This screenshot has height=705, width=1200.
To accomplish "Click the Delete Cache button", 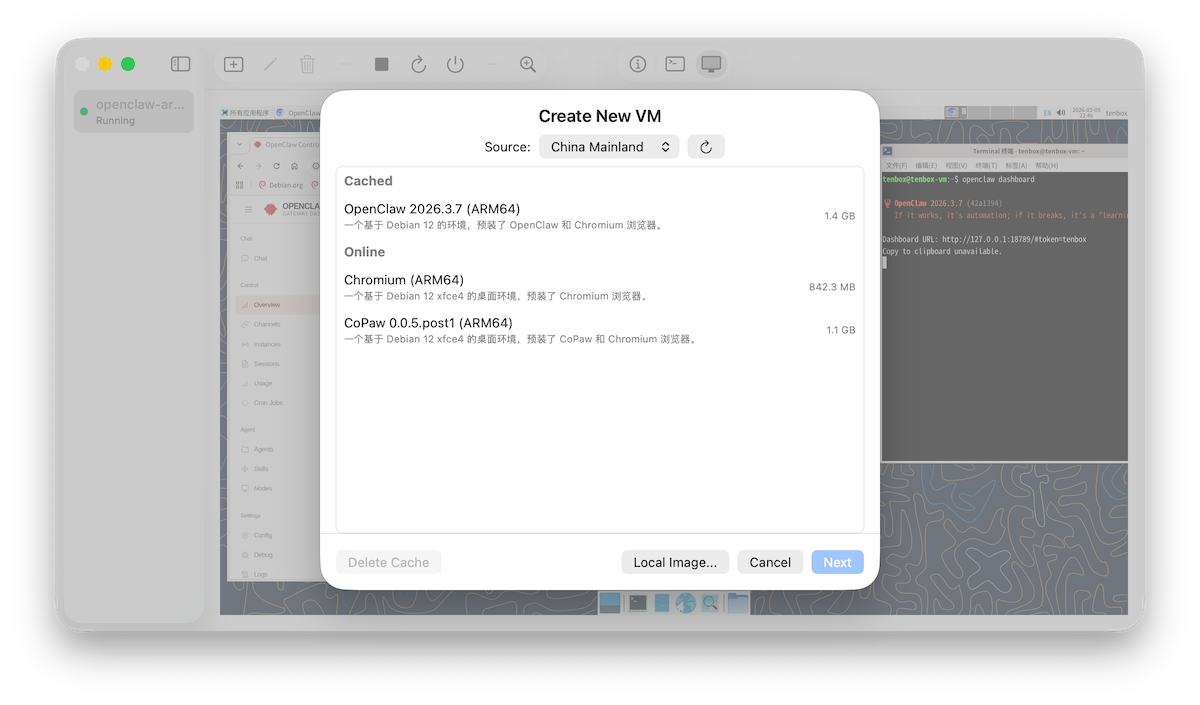I will tap(388, 562).
